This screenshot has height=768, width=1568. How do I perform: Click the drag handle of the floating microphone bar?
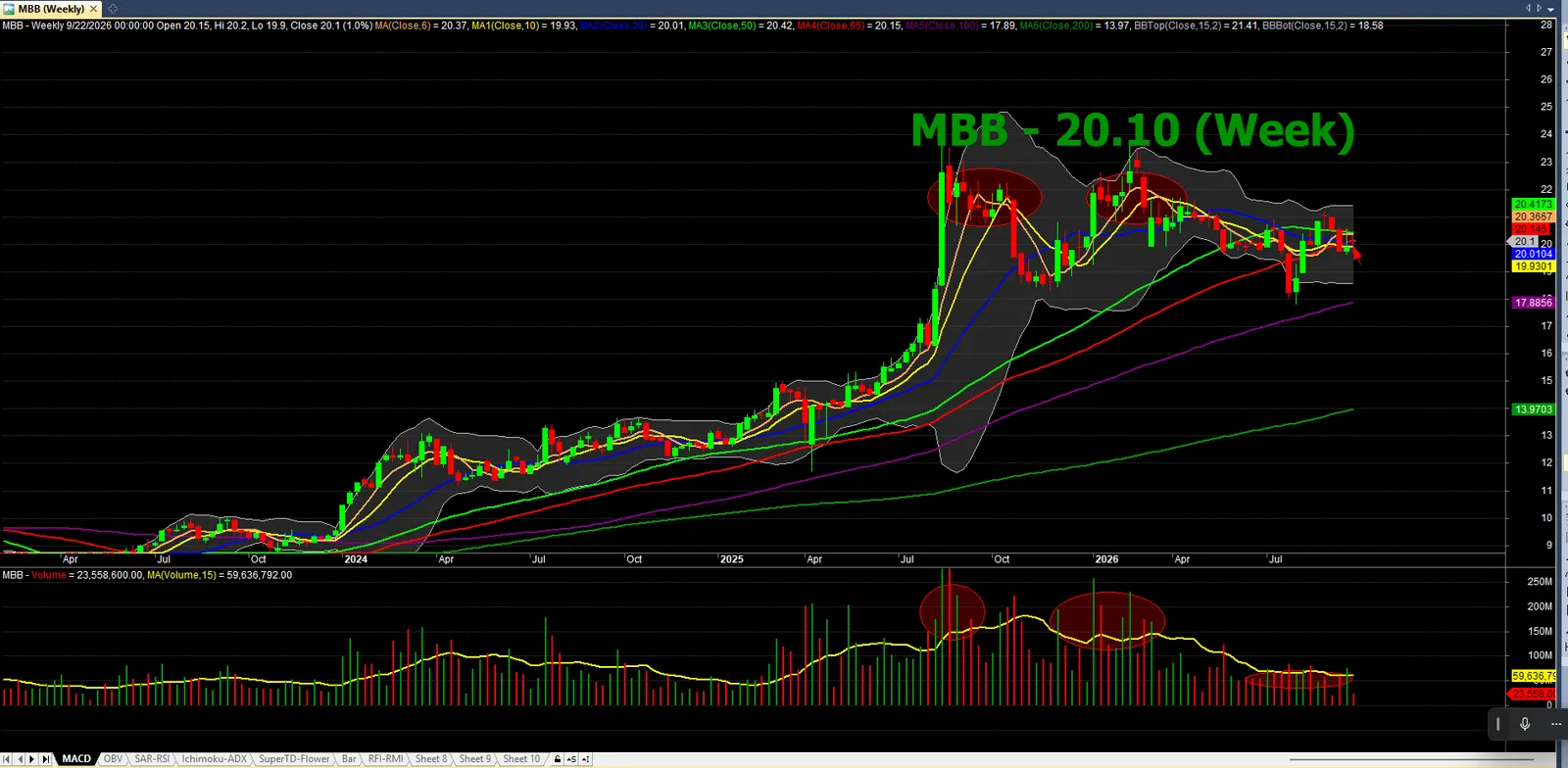coord(1497,724)
